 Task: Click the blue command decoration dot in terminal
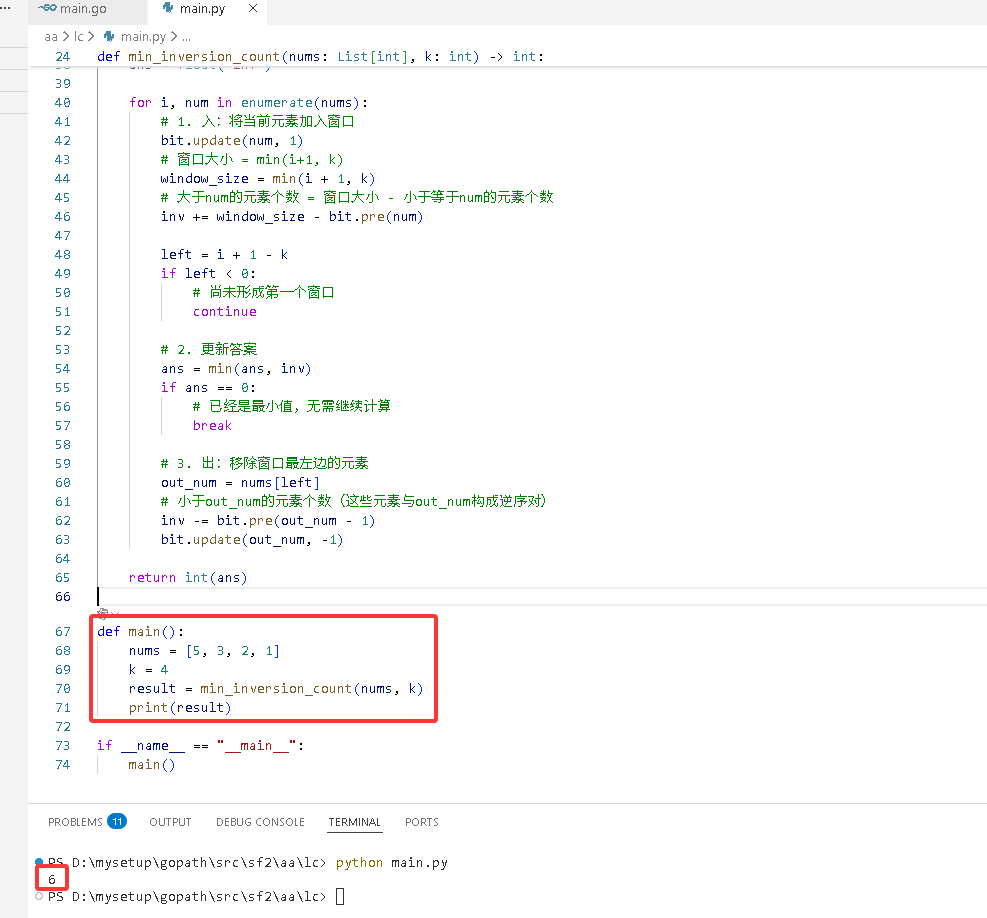pyautogui.click(x=39, y=861)
